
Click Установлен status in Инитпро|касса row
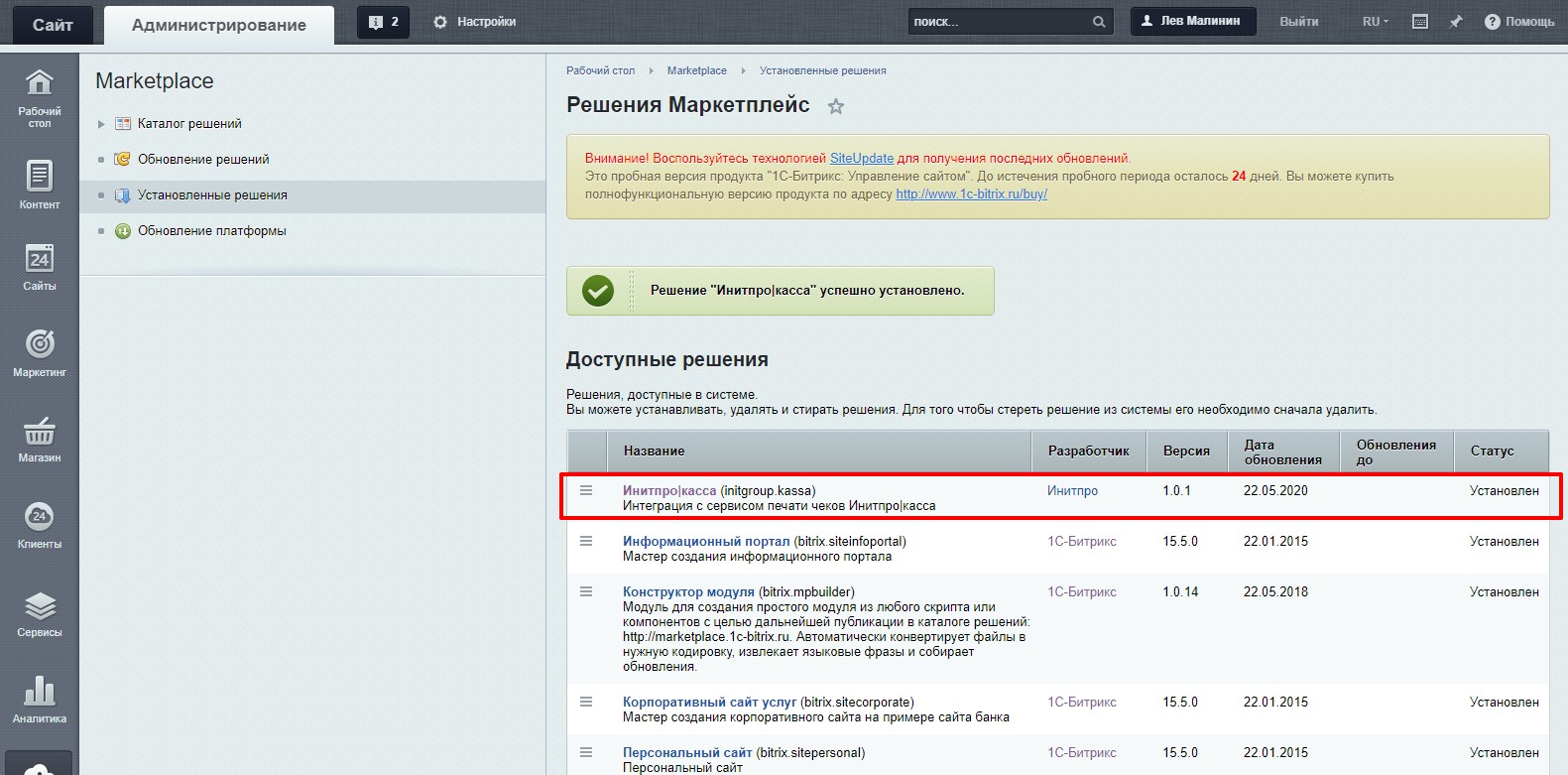click(1505, 490)
